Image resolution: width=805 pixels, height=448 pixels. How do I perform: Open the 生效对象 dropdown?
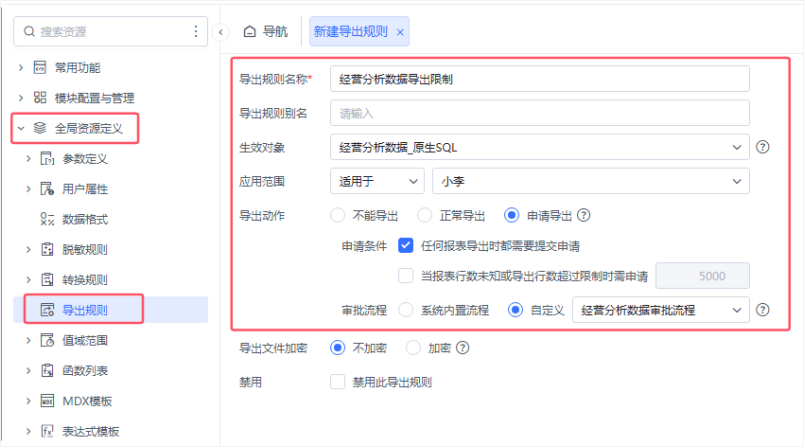pos(540,147)
